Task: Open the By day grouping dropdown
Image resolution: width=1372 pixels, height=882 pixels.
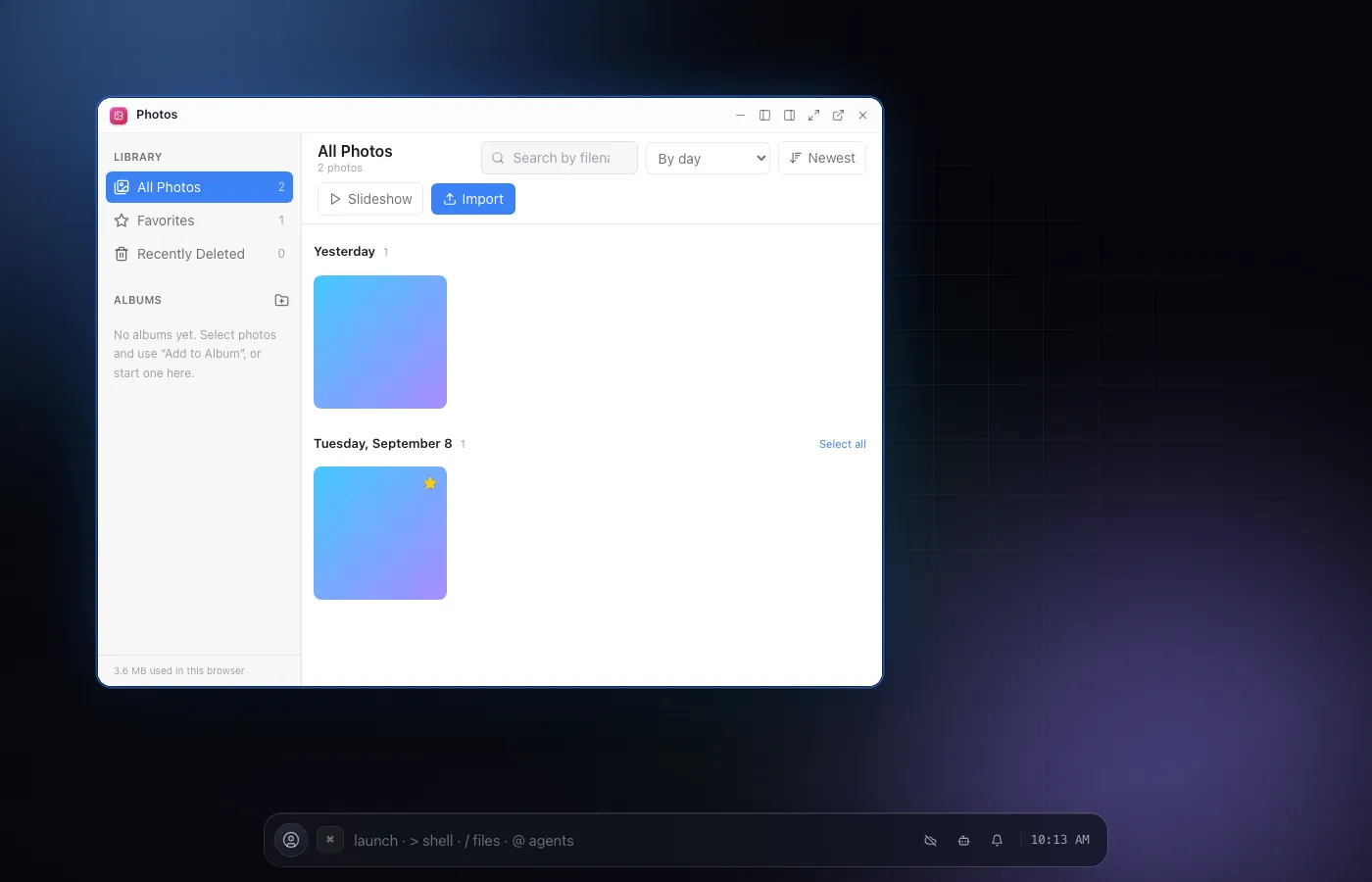Action: (708, 158)
